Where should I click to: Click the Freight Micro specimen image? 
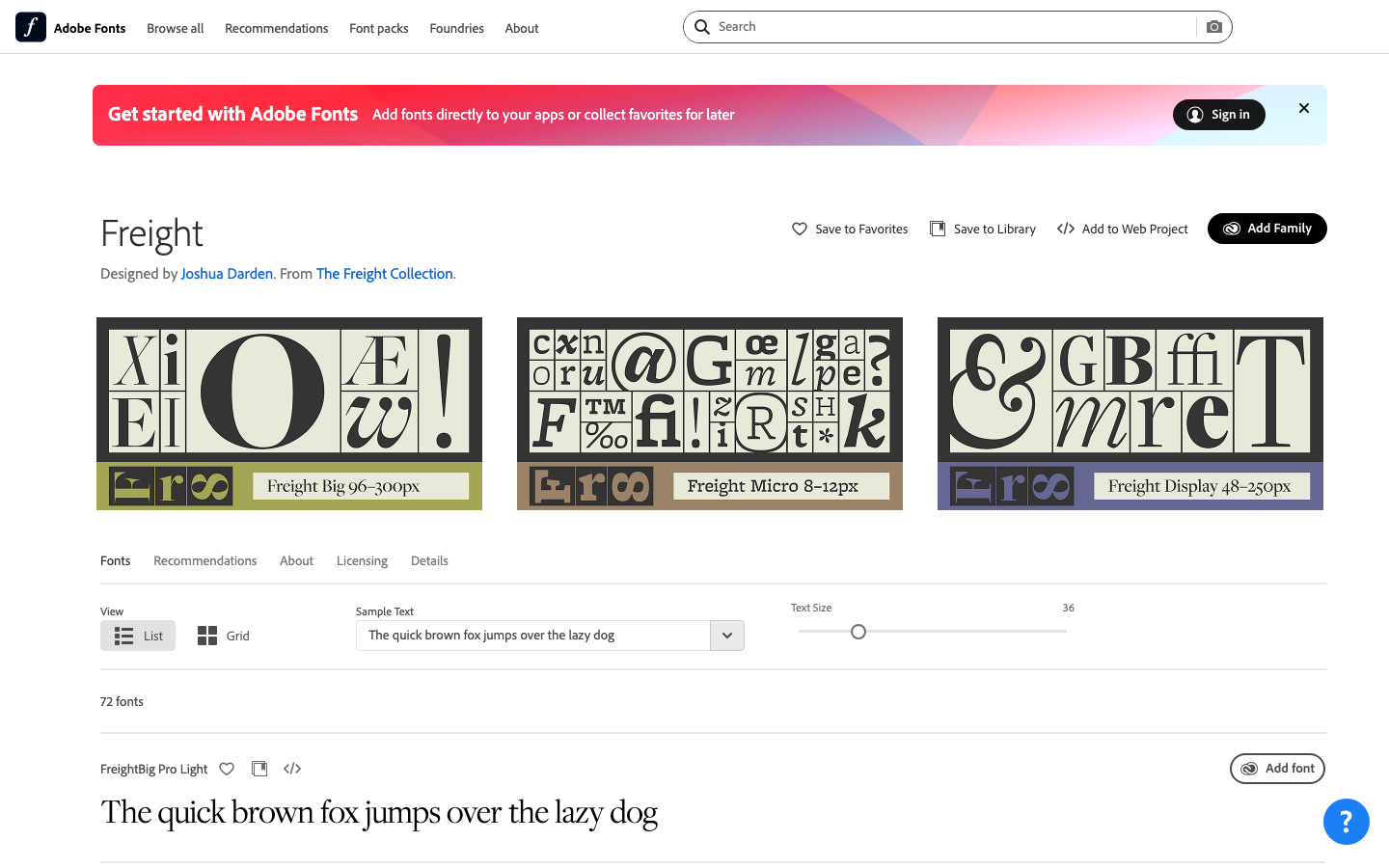(710, 413)
